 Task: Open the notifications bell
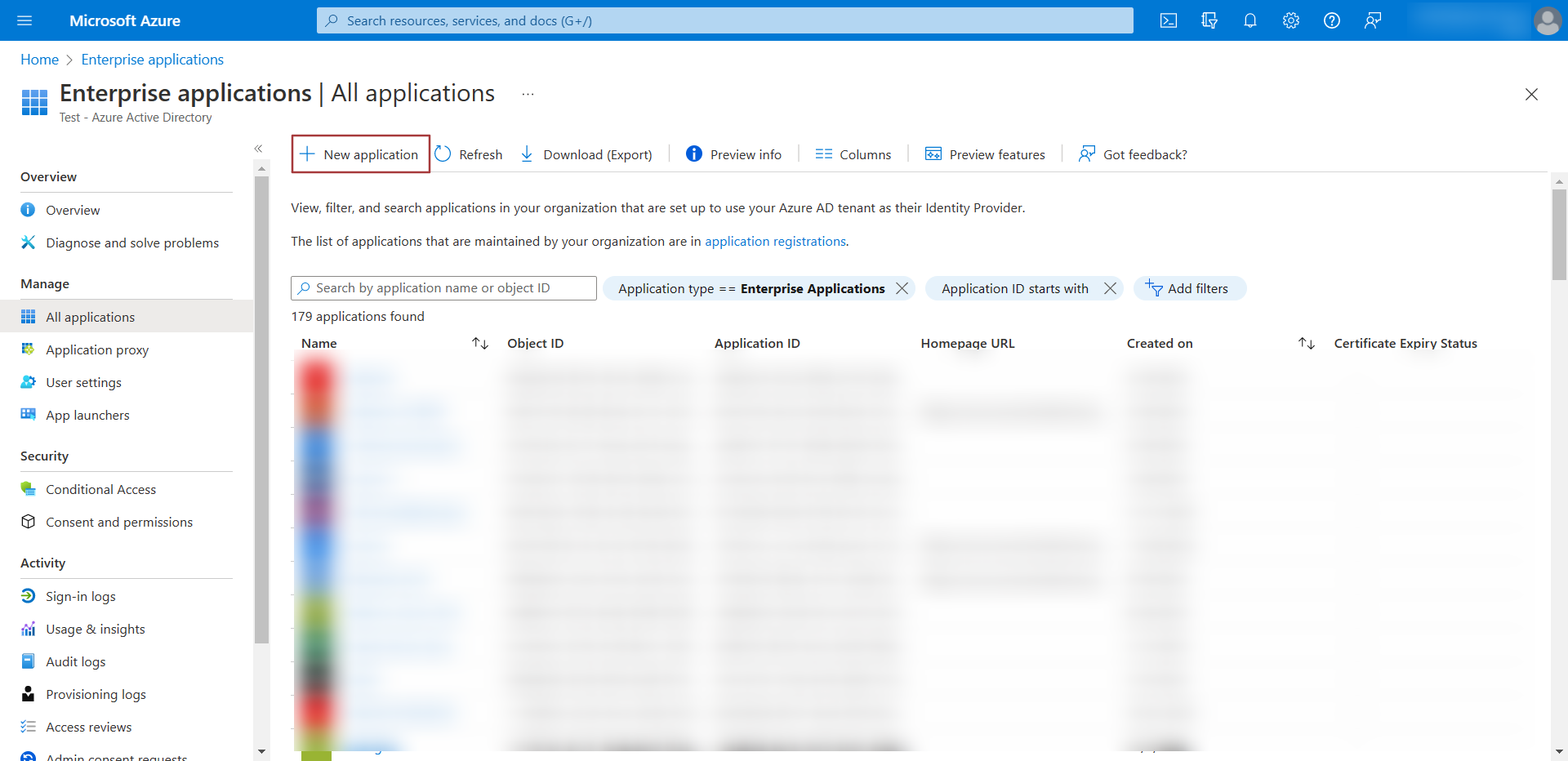pyautogui.click(x=1249, y=20)
